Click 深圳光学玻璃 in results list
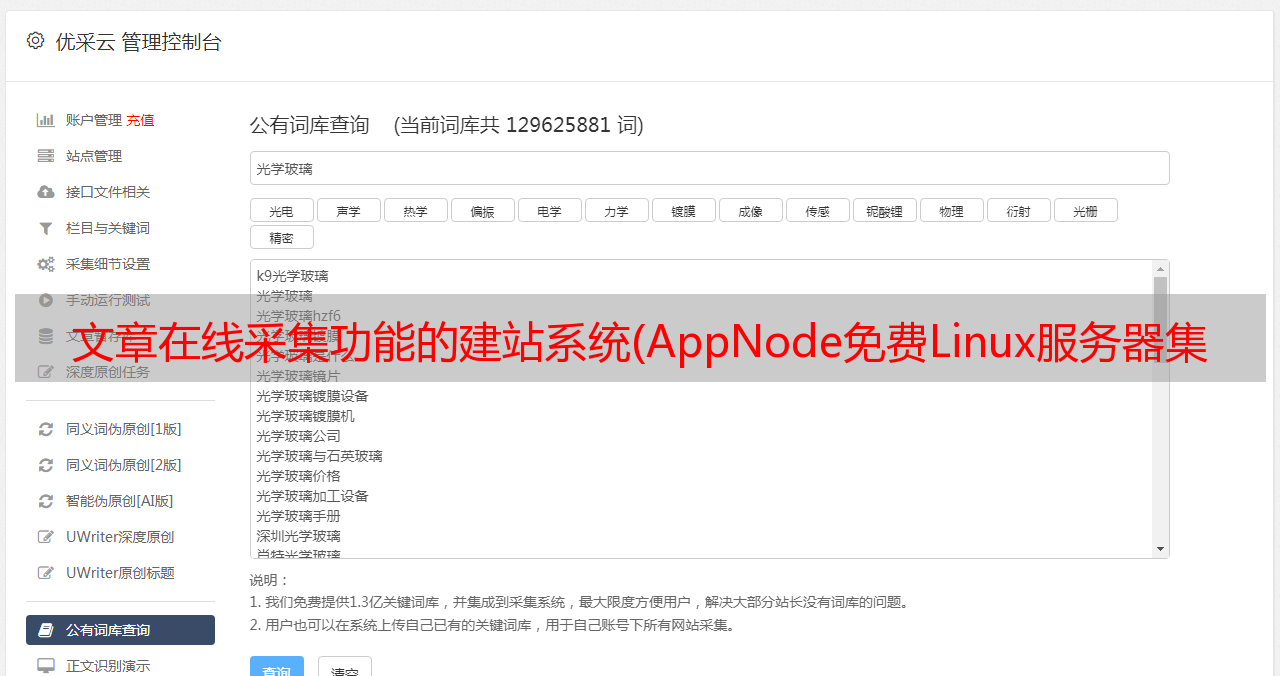1280x676 pixels. (298, 536)
